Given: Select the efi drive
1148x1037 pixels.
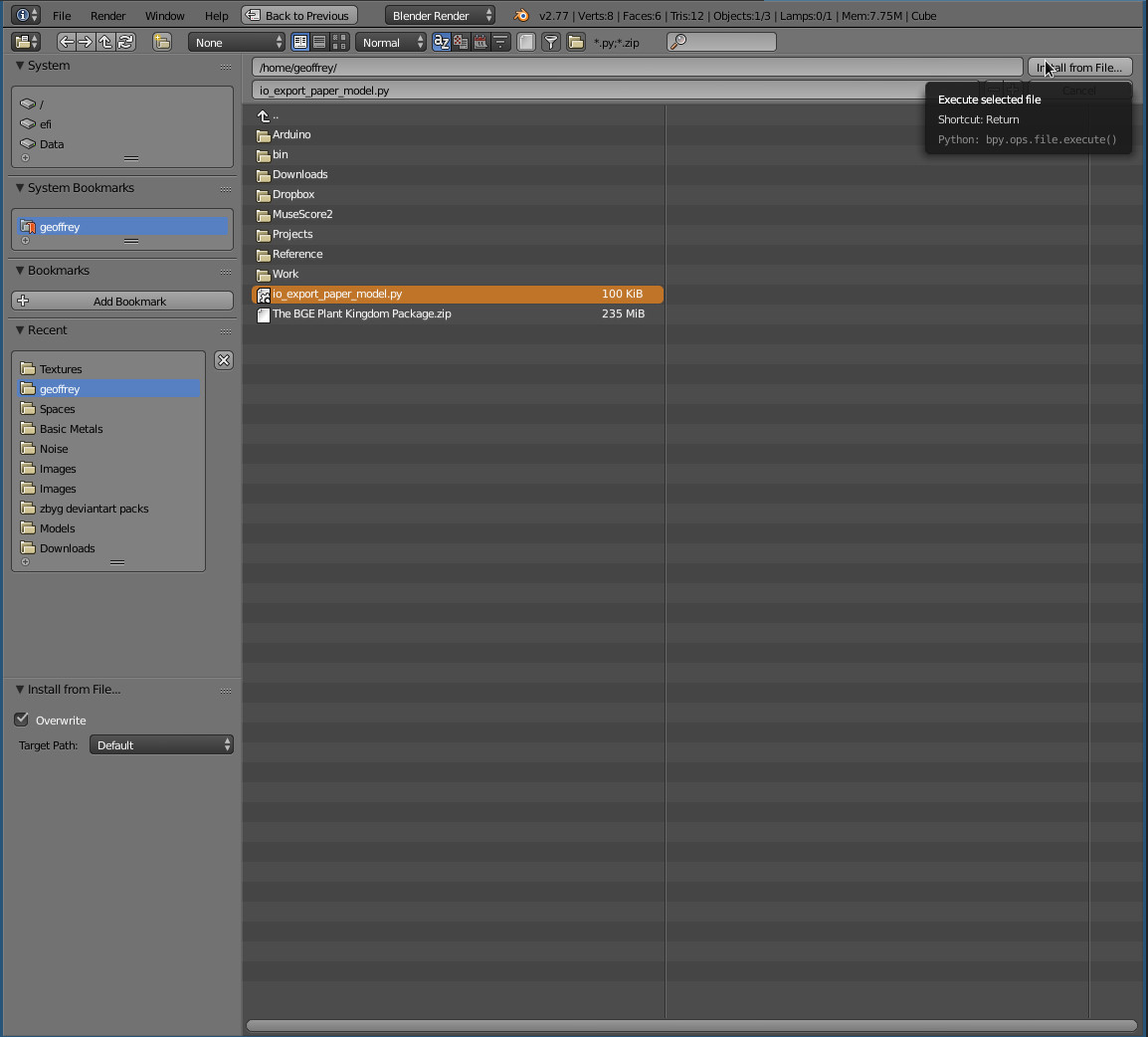Looking at the screenshot, I should [x=122, y=123].
